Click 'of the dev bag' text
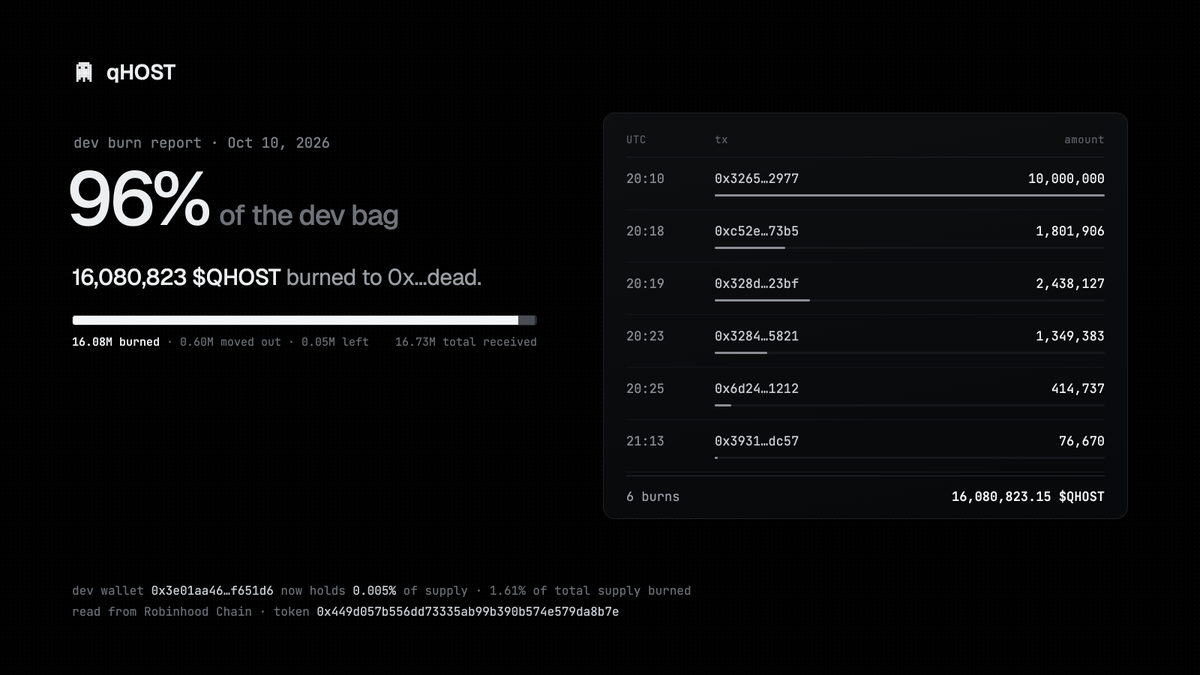This screenshot has width=1200, height=675. pos(308,216)
